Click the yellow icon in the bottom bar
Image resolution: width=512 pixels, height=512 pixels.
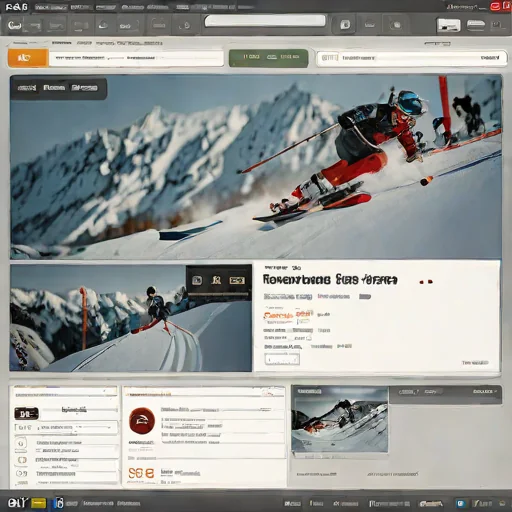click(39, 503)
